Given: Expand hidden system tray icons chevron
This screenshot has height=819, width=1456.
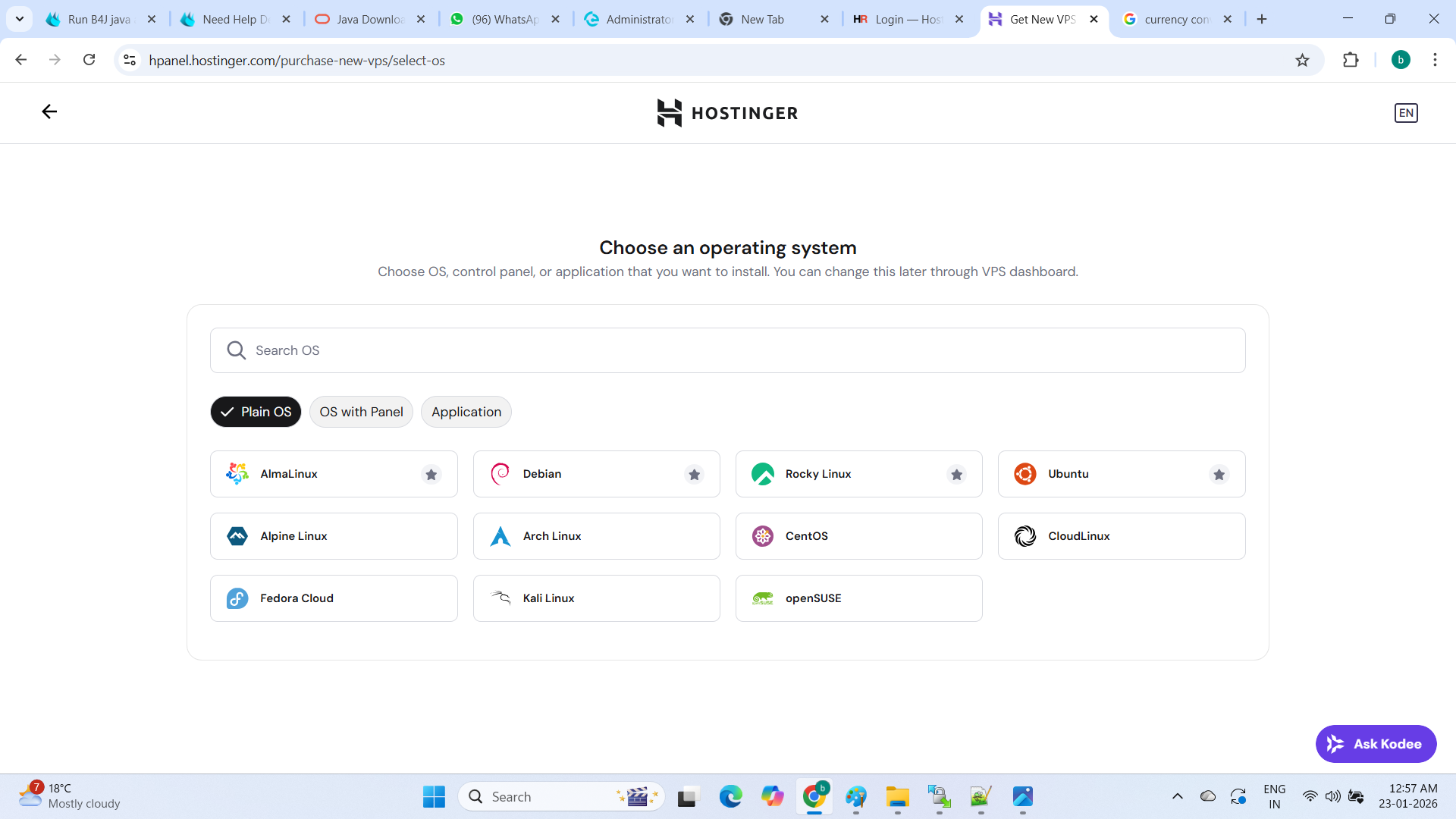Looking at the screenshot, I should coord(1177,796).
